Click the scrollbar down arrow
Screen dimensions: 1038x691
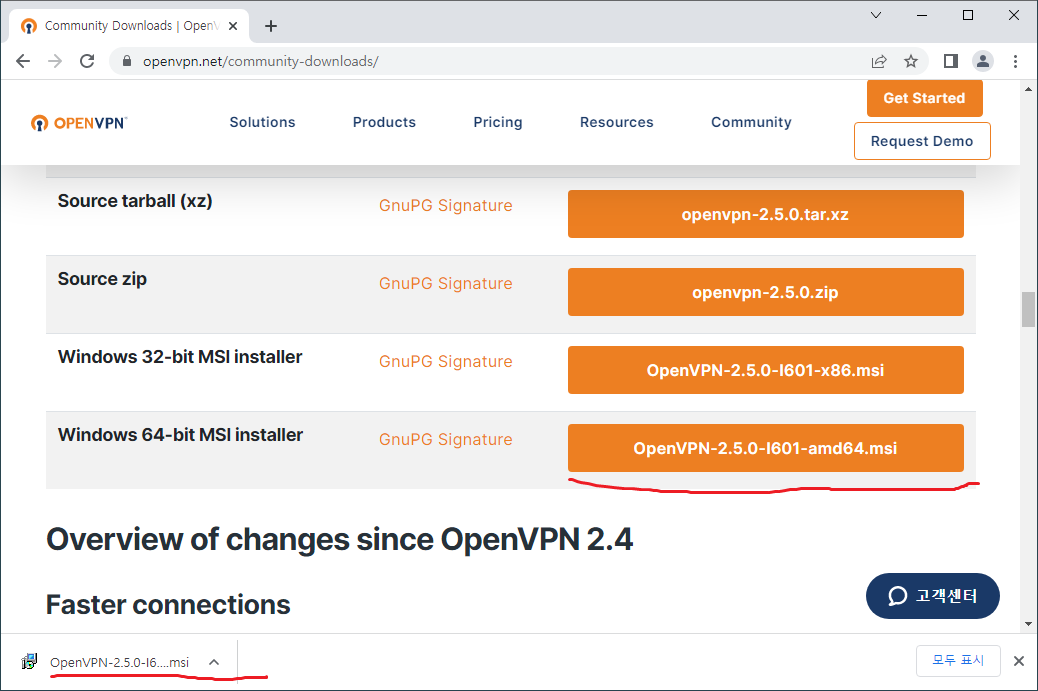[1028, 623]
